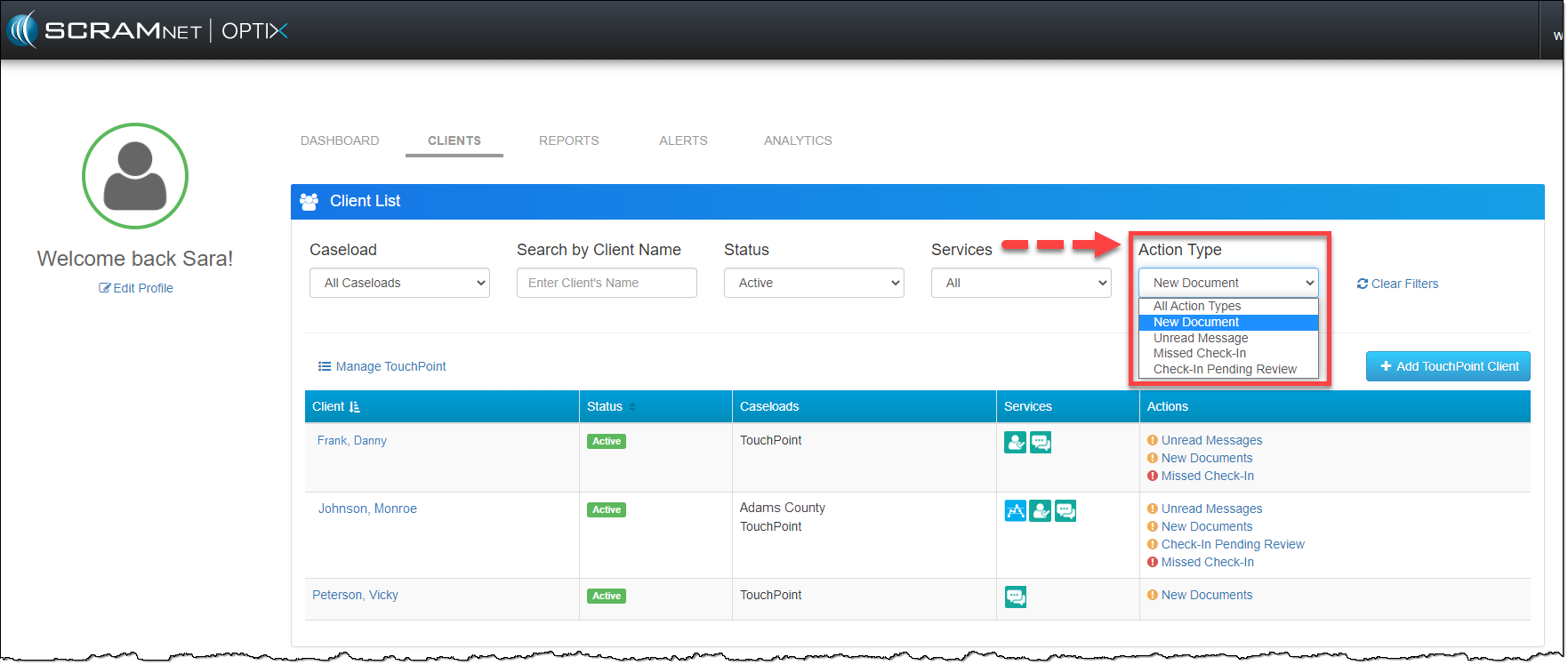The image size is (1568, 665).
Task: Click Monroe Johnson's messaging service icon
Action: click(1065, 510)
